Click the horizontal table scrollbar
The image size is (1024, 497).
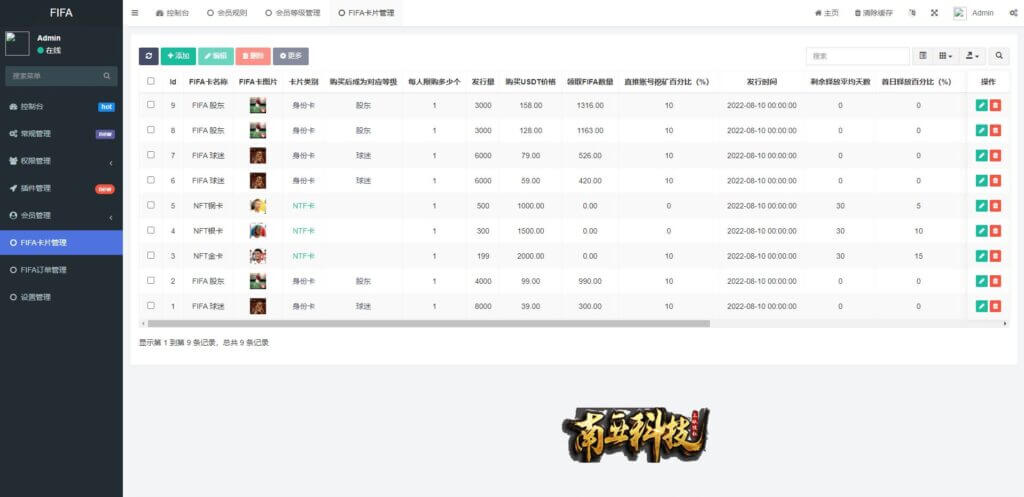click(x=428, y=323)
